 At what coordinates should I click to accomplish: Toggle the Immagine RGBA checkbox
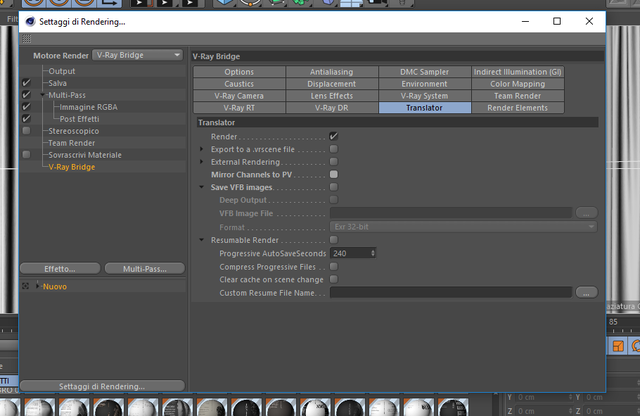(x=27, y=107)
